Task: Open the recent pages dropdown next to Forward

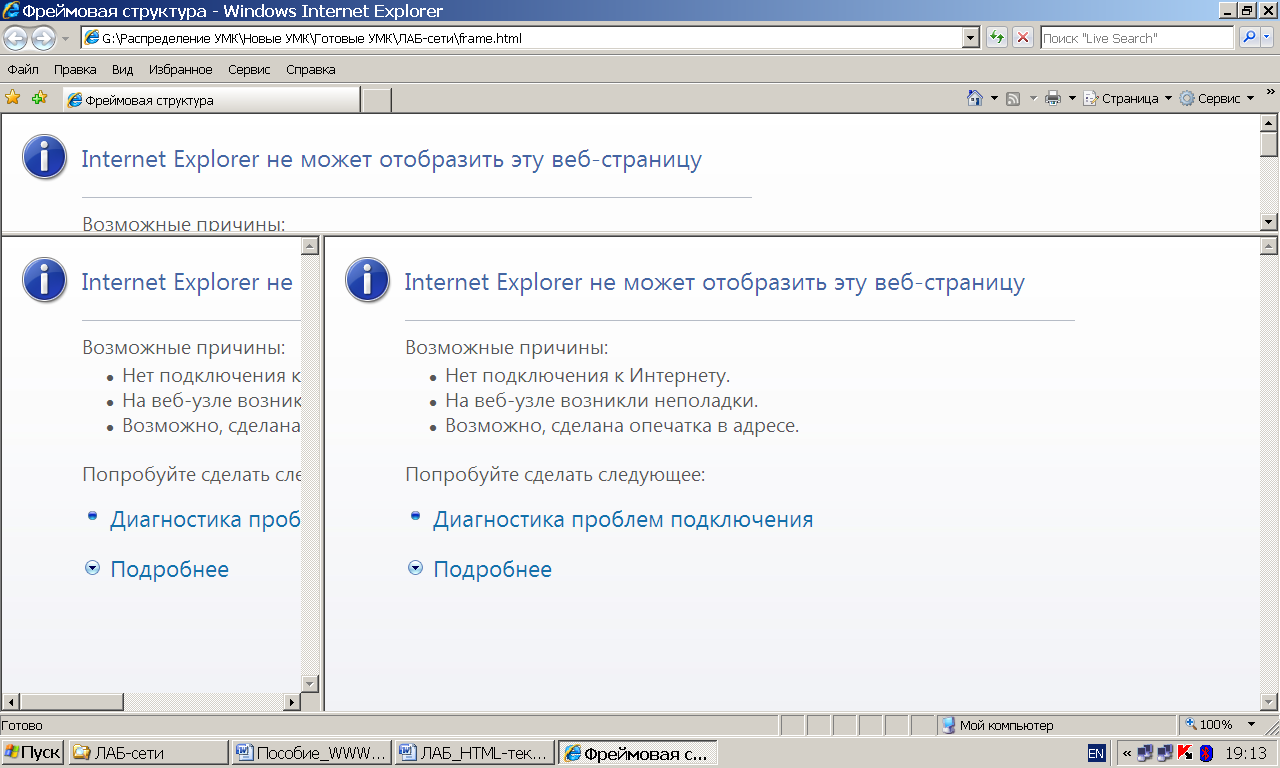Action: 65,39
